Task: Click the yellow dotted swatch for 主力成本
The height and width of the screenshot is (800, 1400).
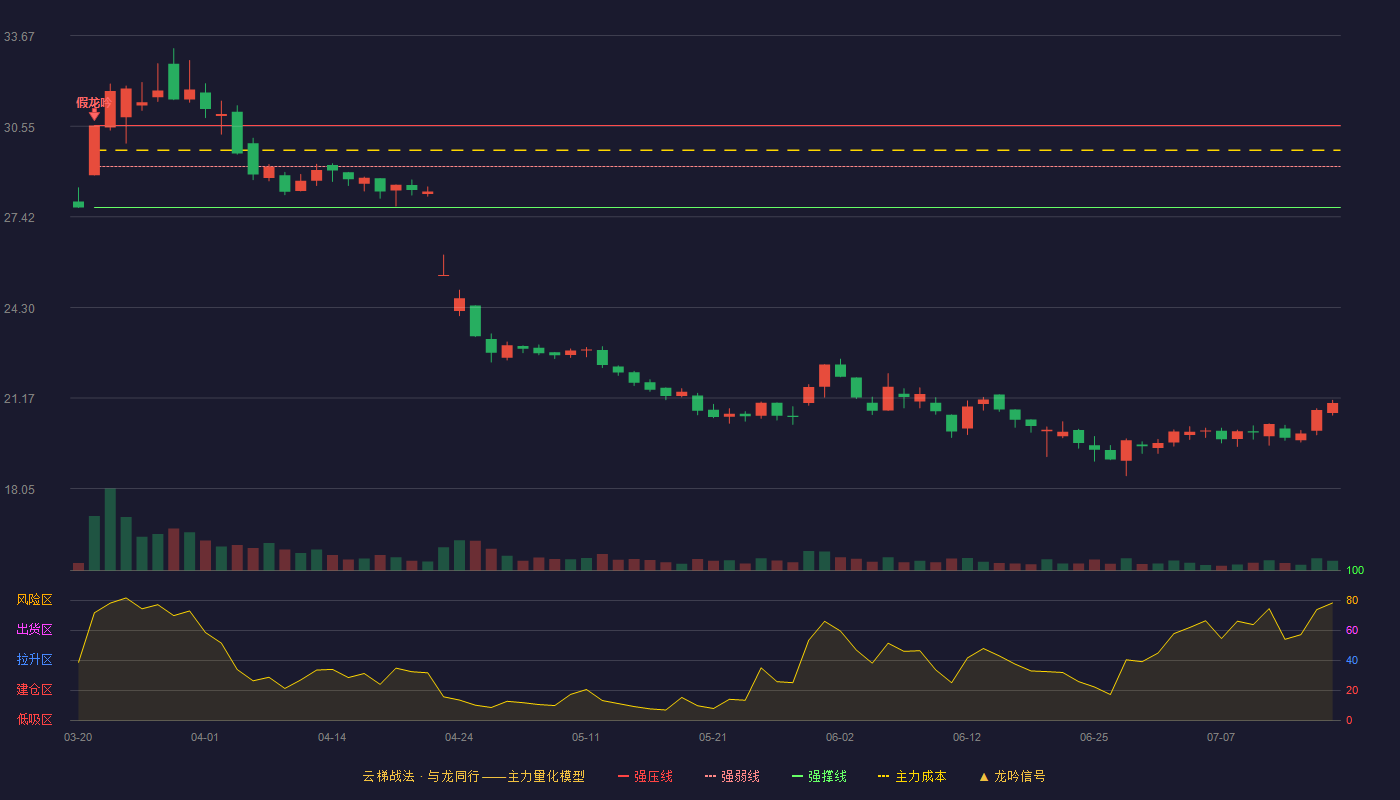Action: point(883,776)
